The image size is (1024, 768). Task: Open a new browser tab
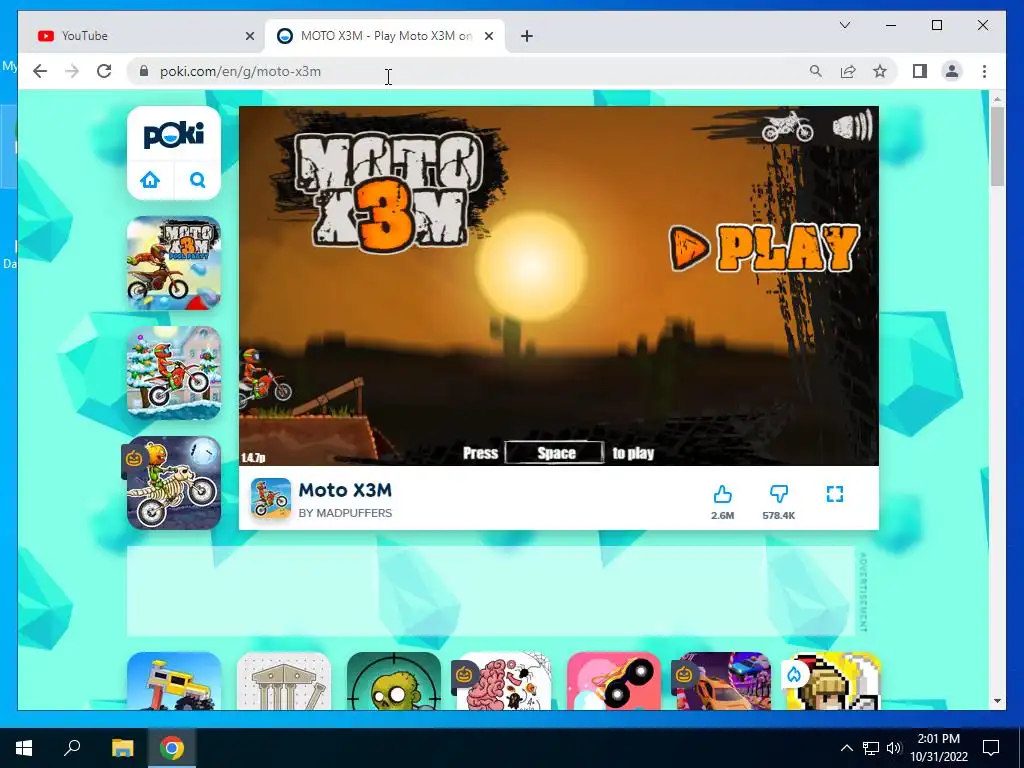point(527,36)
